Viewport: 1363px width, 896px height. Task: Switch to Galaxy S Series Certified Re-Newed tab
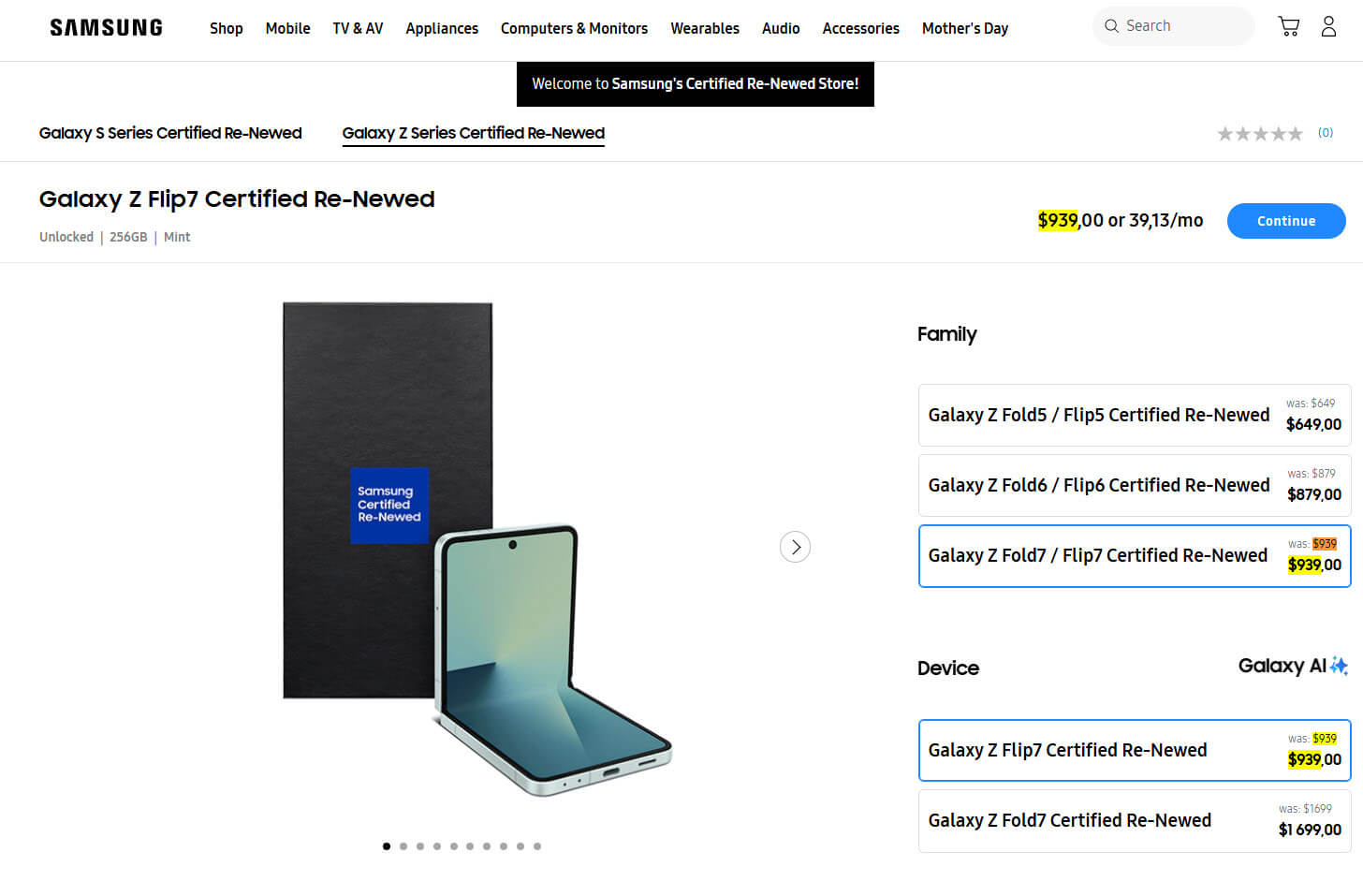(x=170, y=133)
